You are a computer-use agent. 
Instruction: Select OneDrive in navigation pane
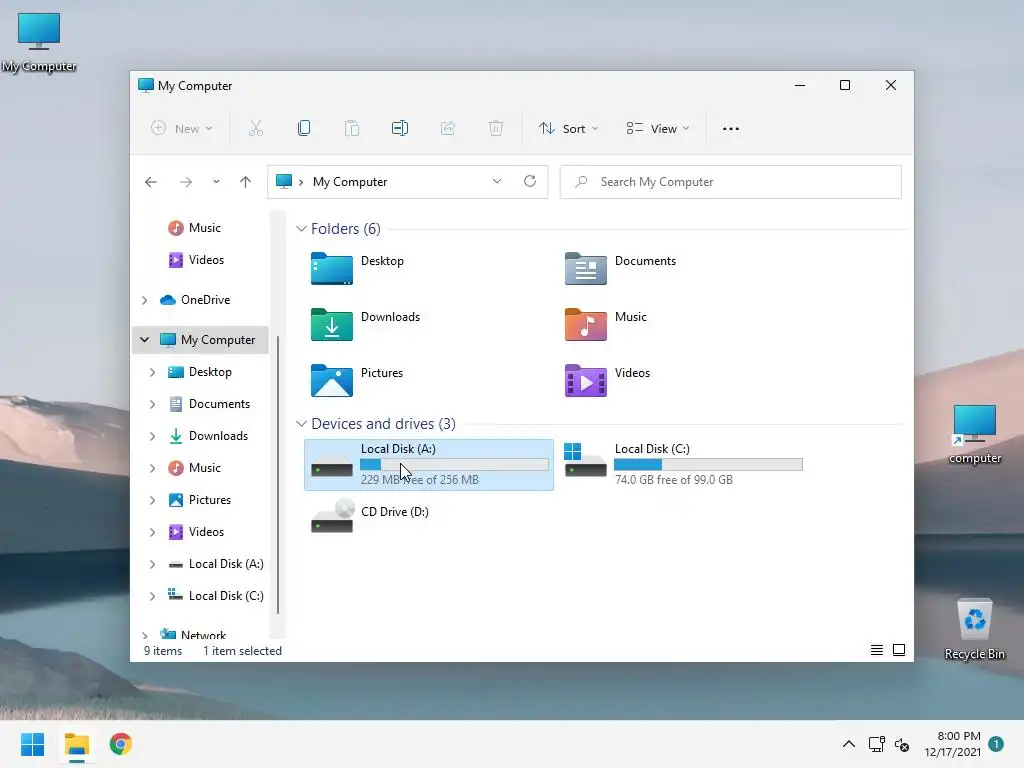coord(195,300)
